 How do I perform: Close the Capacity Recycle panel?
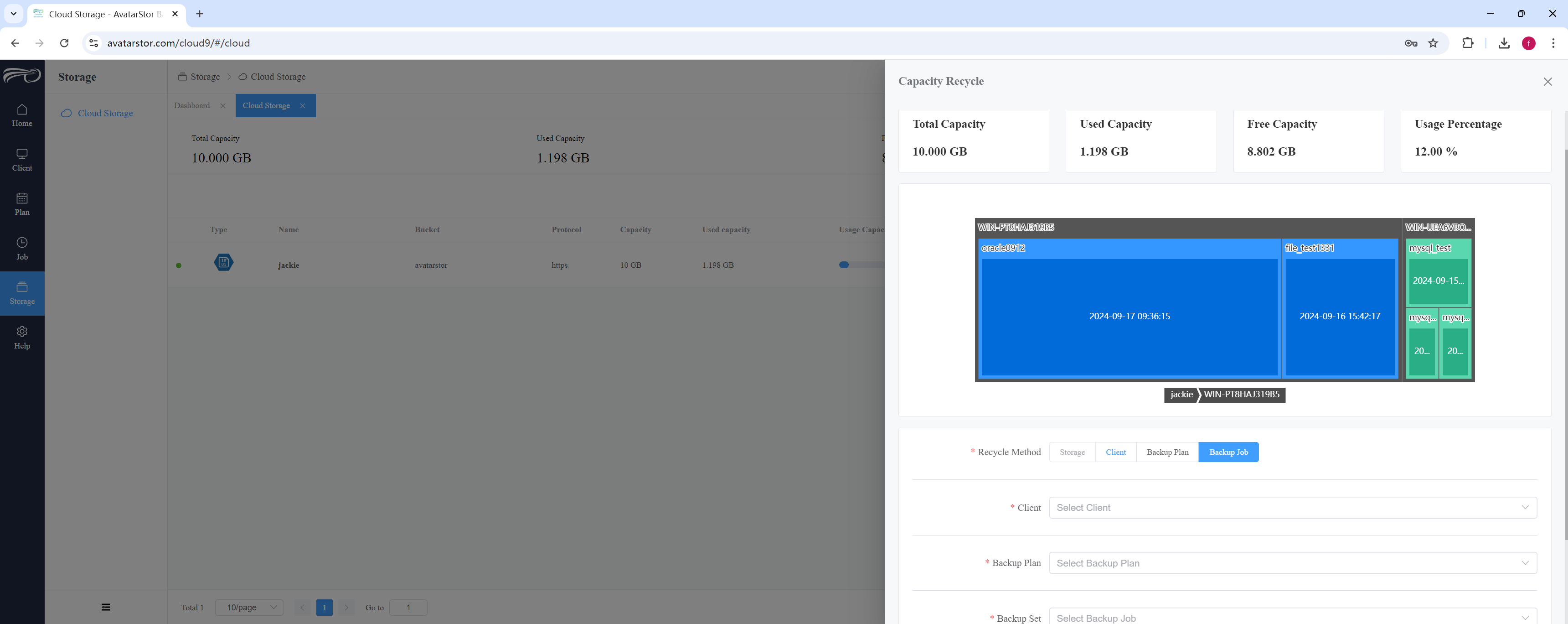click(x=1547, y=82)
